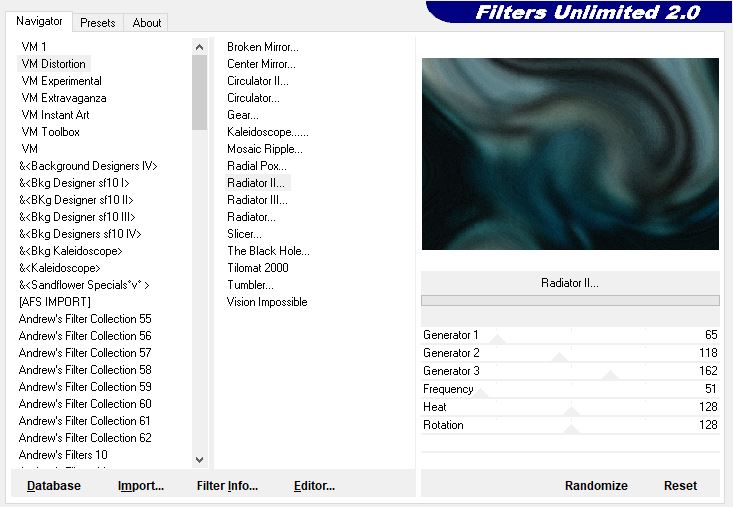Click Randomize to shuffle filter settings

click(x=596, y=486)
